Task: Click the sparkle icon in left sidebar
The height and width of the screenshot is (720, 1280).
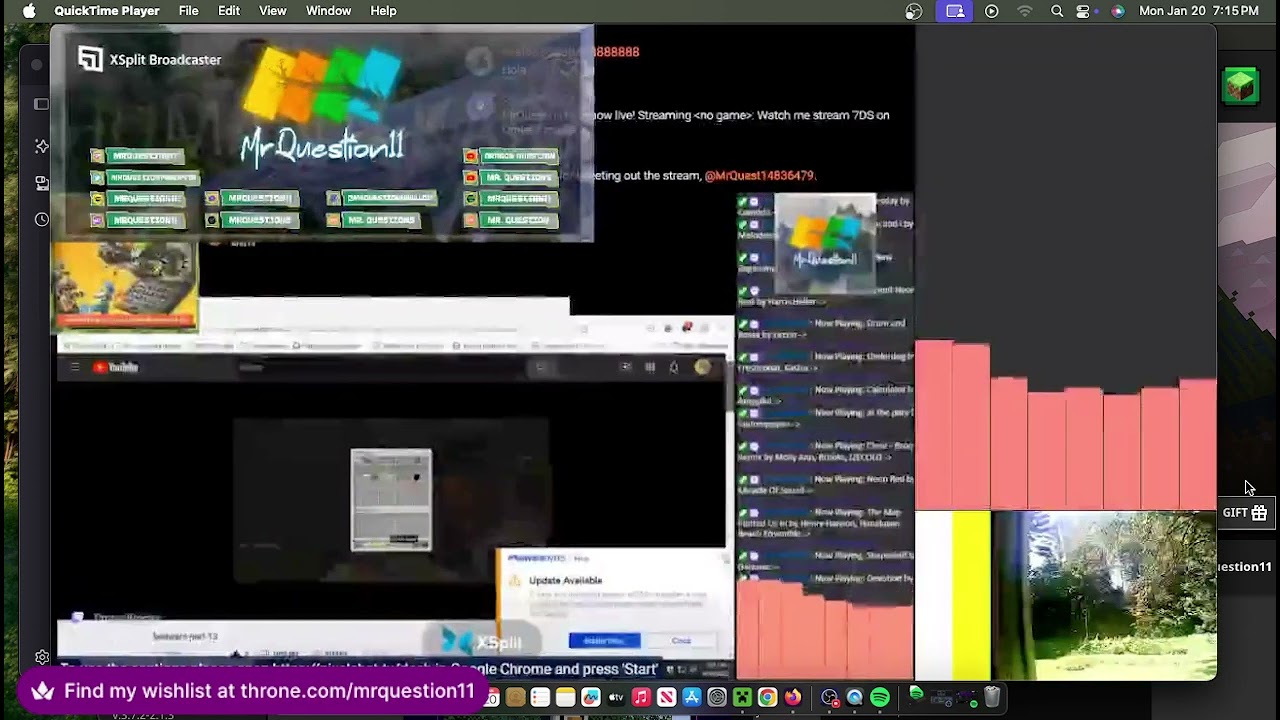Action: (41, 146)
